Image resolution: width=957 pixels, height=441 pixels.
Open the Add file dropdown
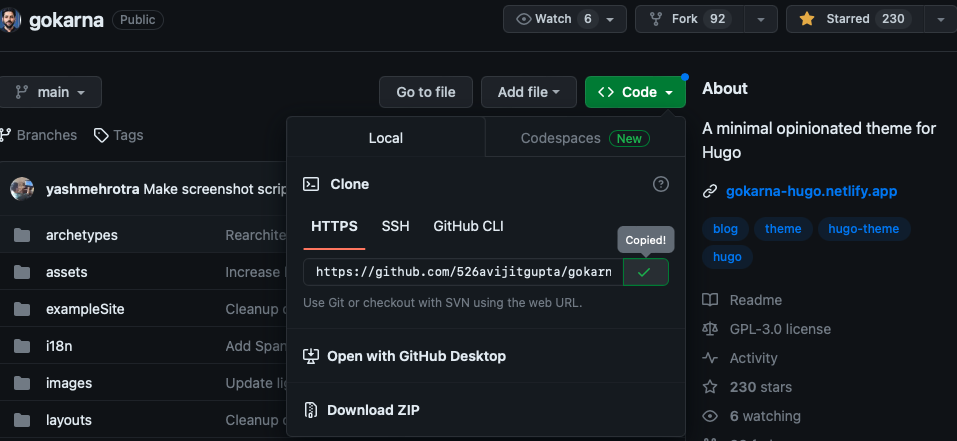click(x=529, y=92)
